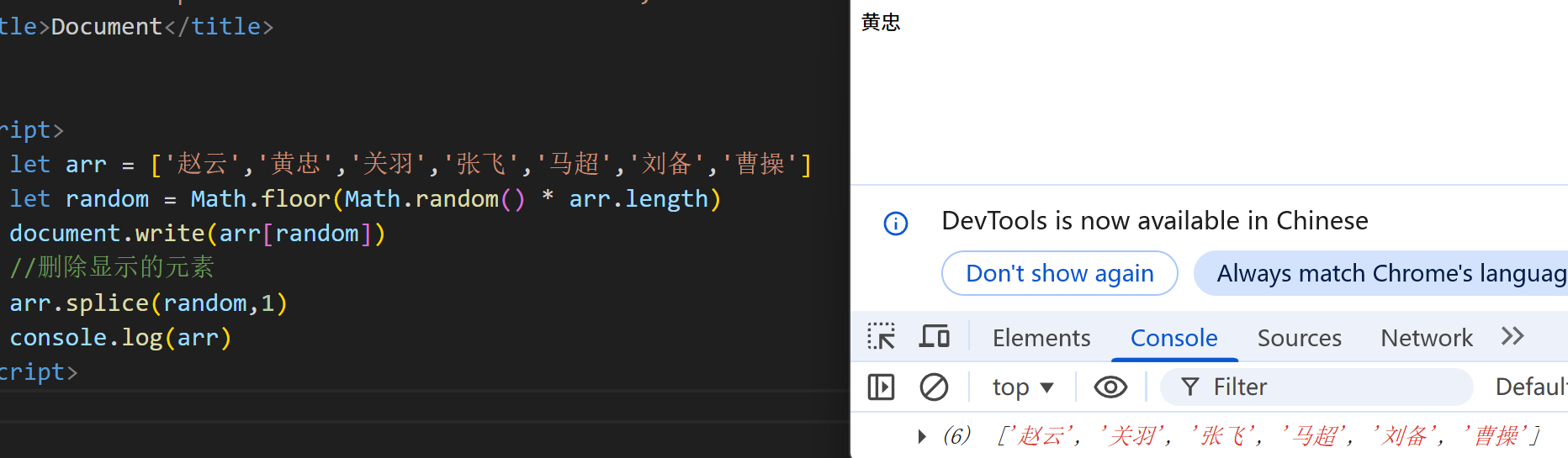
Task: Toggle the device toolbar icon
Action: (x=934, y=336)
